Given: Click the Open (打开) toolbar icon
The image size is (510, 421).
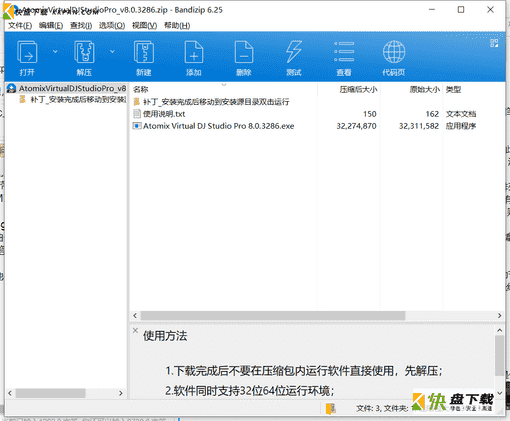Looking at the screenshot, I should tap(27, 52).
